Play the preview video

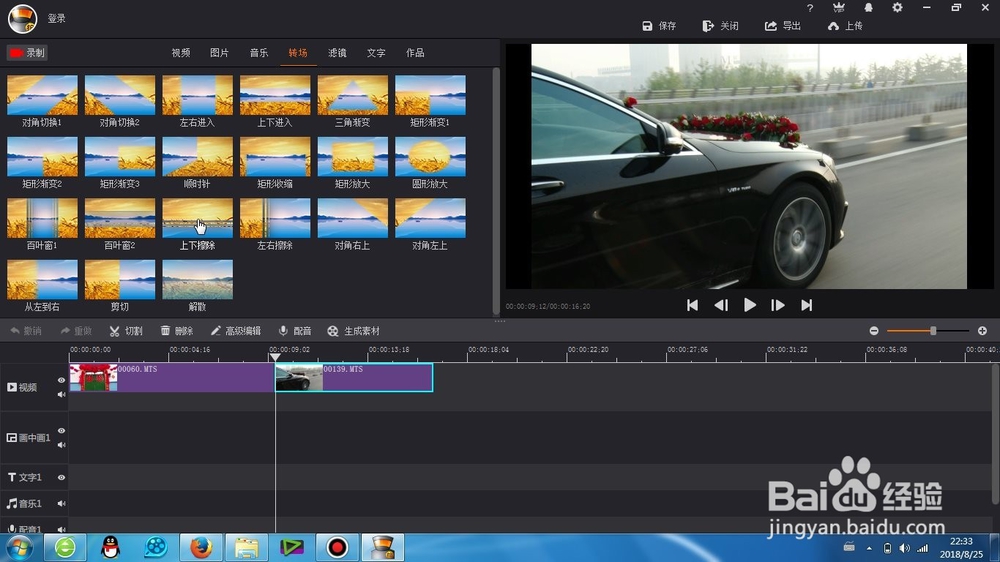tap(750, 306)
